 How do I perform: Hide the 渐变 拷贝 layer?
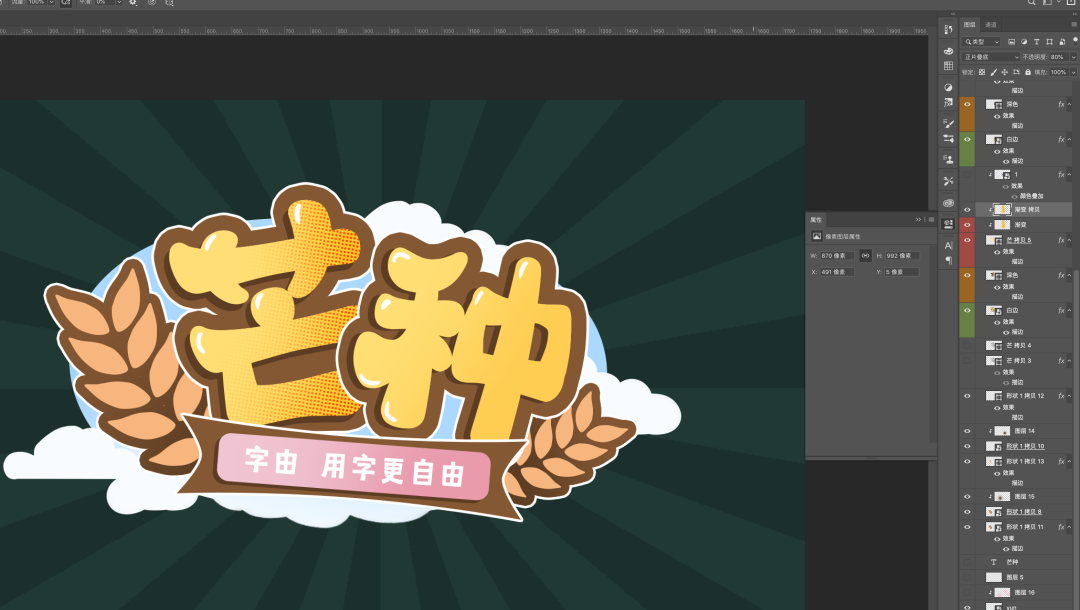pyautogui.click(x=967, y=210)
